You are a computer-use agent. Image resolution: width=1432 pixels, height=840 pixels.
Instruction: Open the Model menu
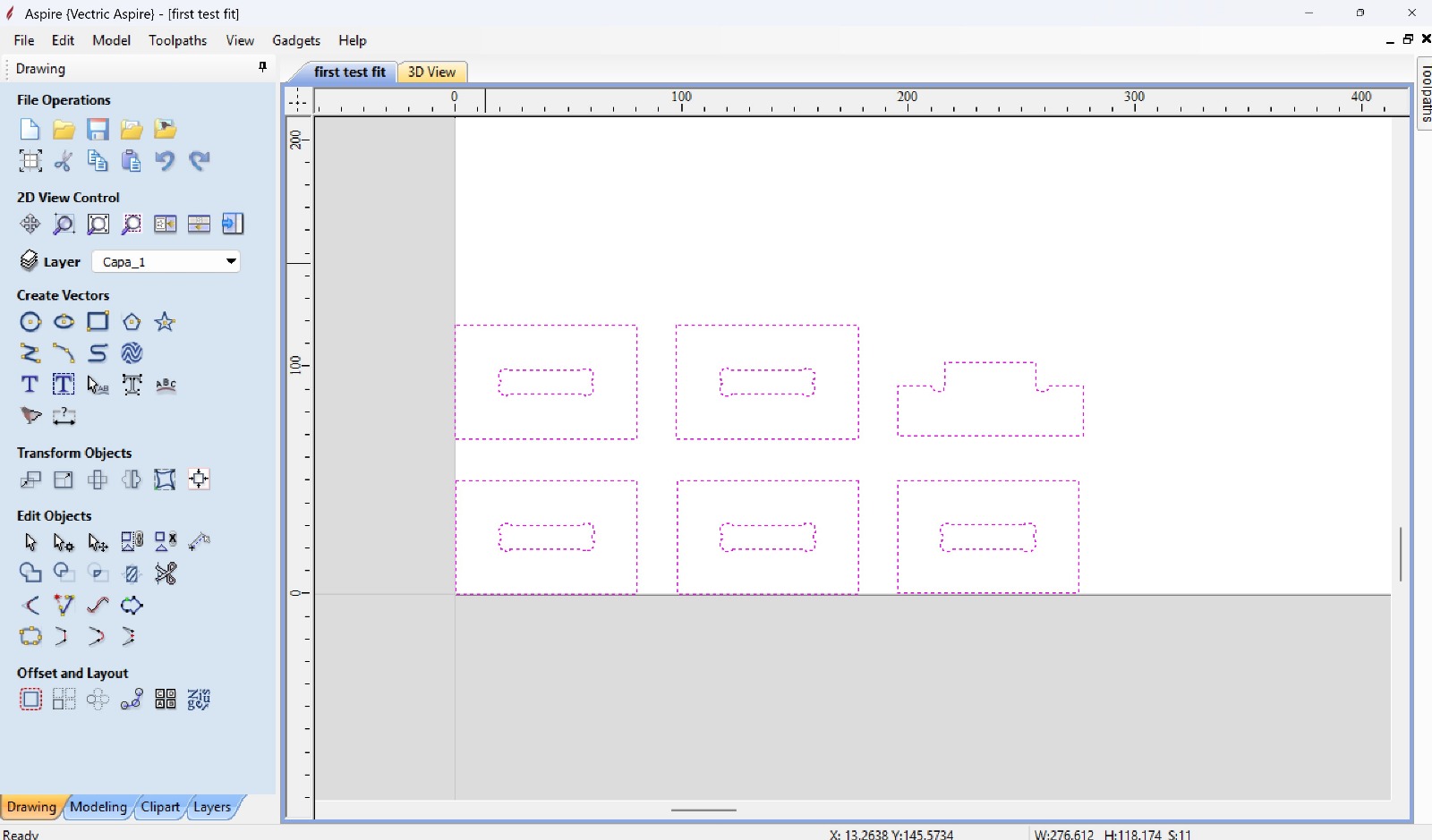pyautogui.click(x=111, y=40)
